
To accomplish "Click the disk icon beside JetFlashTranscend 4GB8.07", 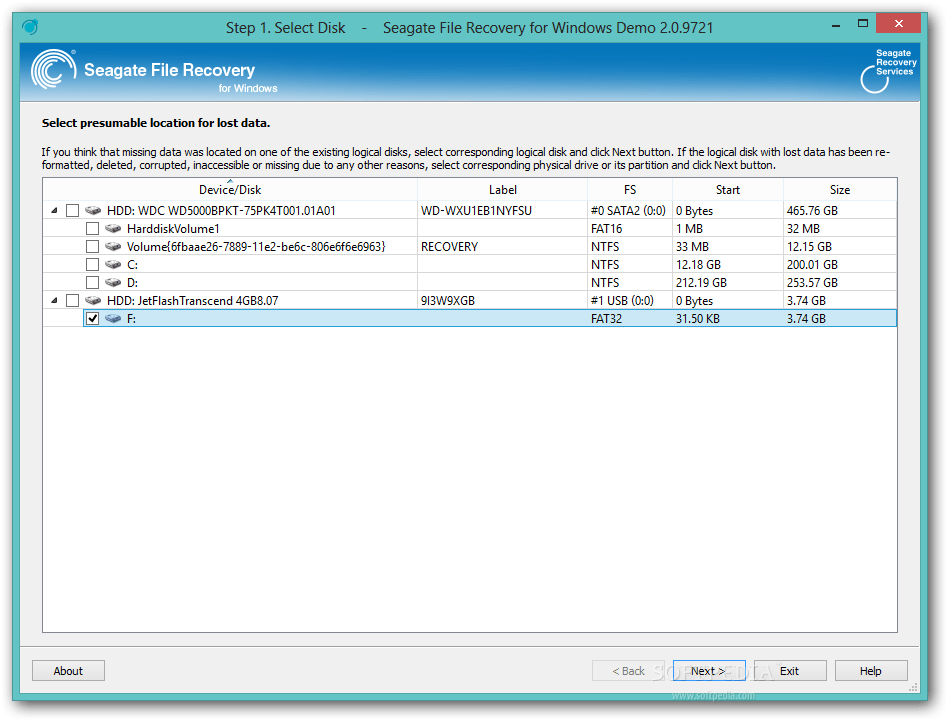I will click(91, 300).
